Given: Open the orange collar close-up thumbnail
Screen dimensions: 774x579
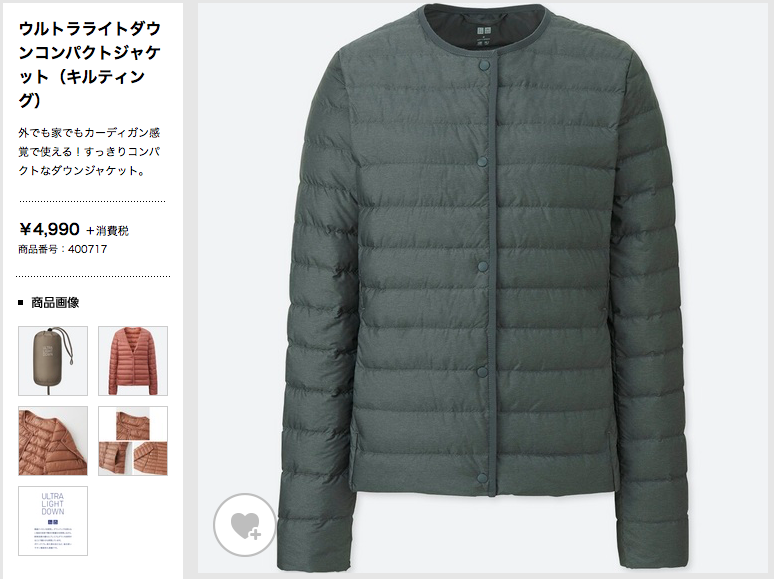Looking at the screenshot, I should (53, 441).
